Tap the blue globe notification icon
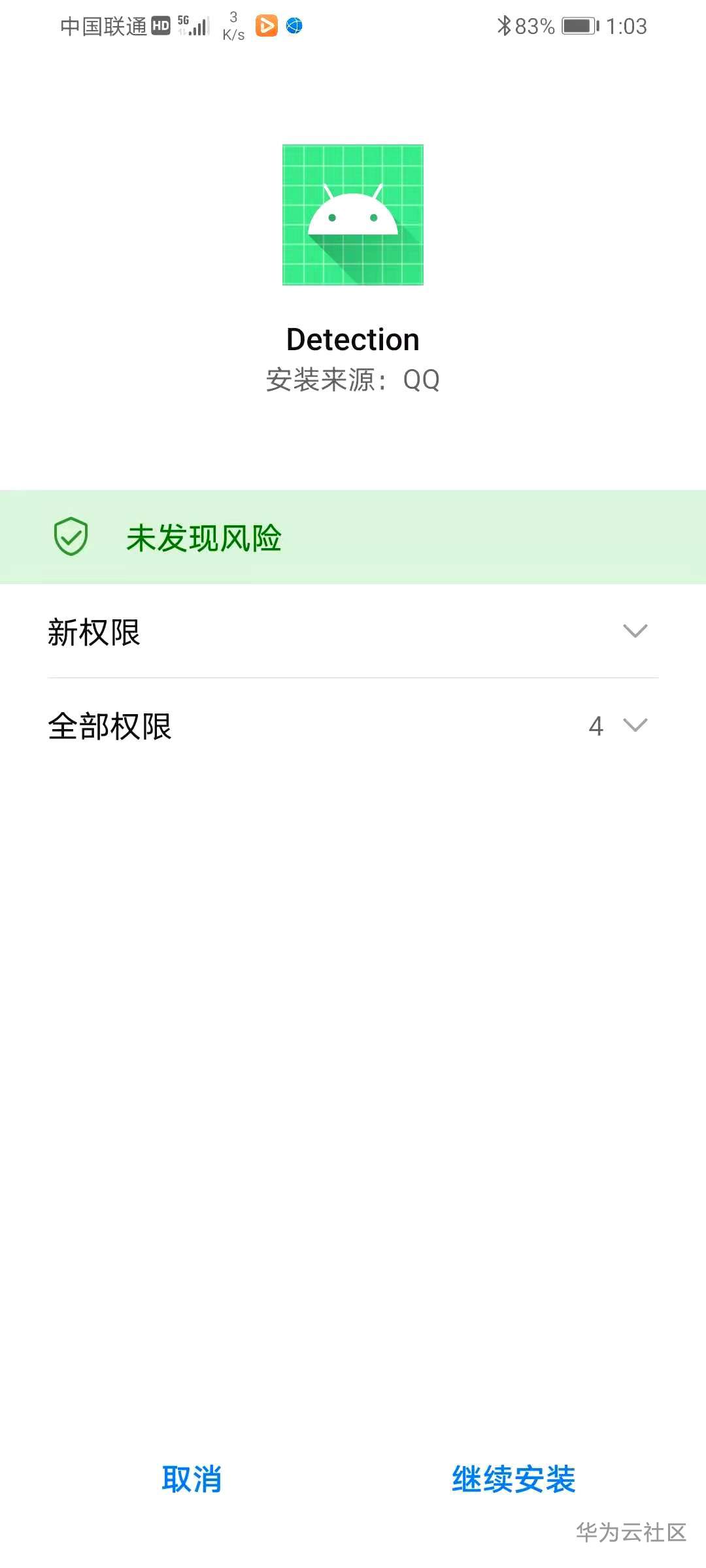The image size is (706, 1568). (x=294, y=25)
